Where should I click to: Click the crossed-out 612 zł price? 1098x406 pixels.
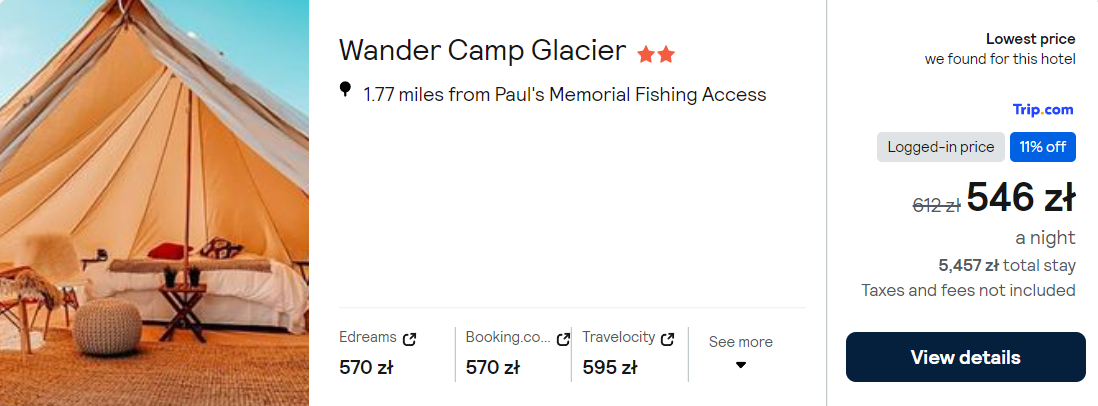(x=936, y=205)
